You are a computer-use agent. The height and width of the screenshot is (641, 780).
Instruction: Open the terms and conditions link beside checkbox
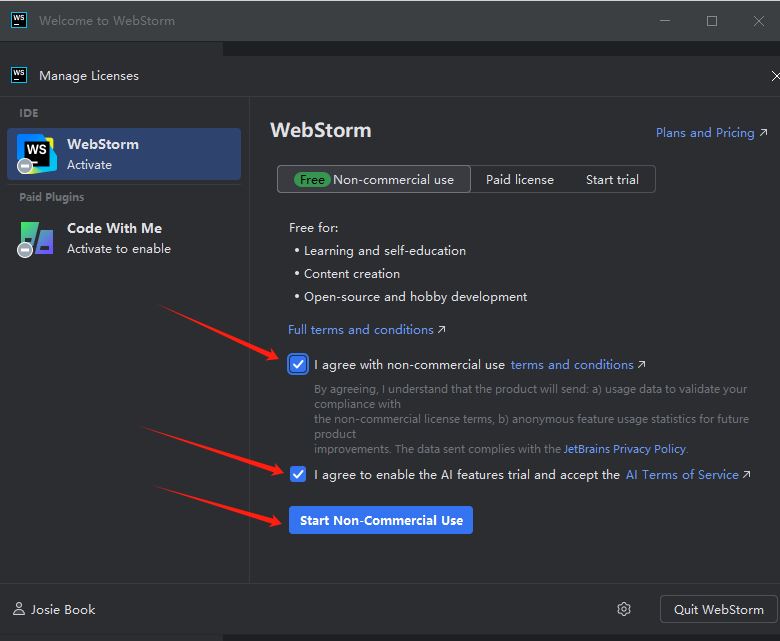pos(578,365)
